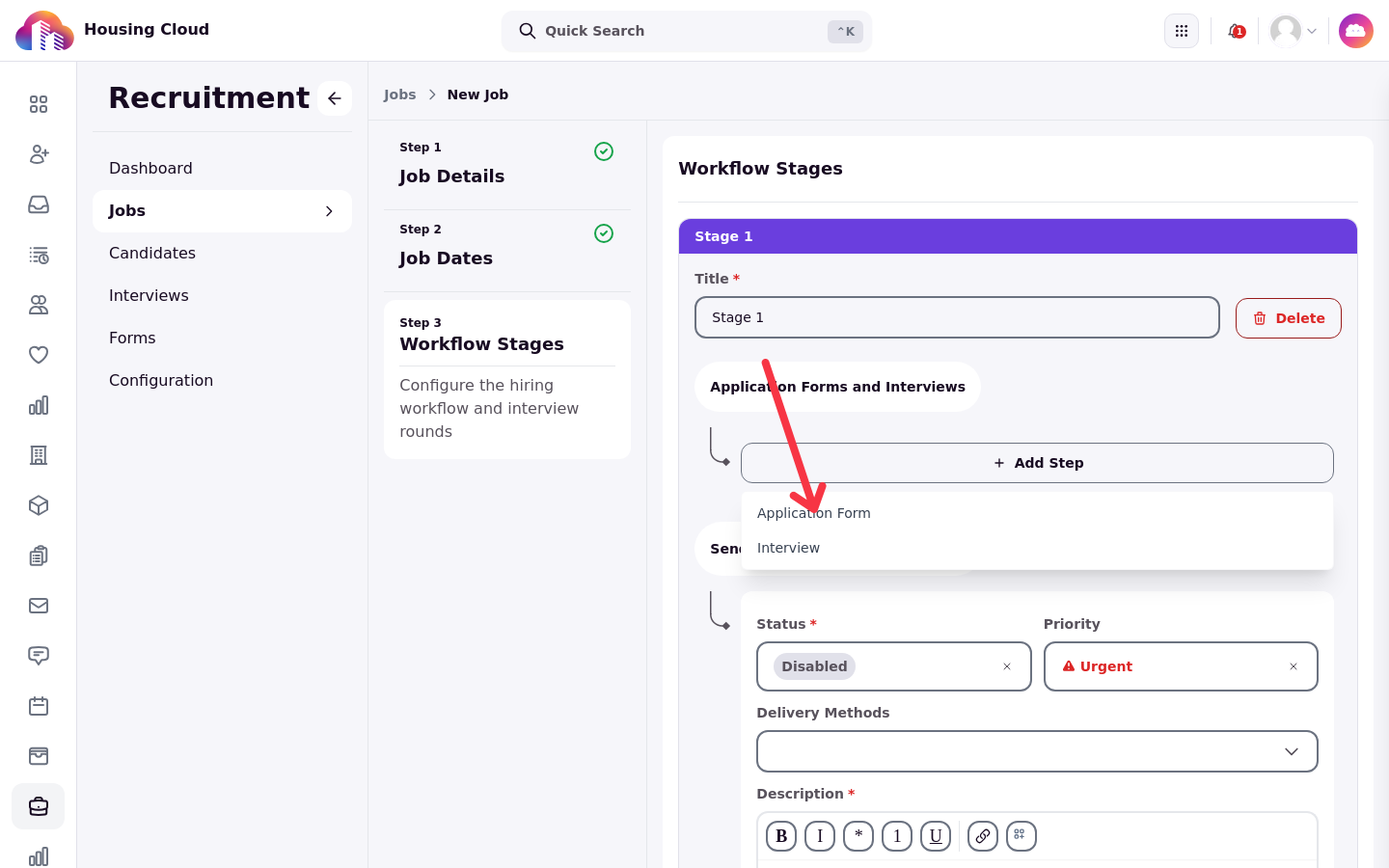The width and height of the screenshot is (1389, 868).
Task: Open the add-user icon in sidebar
Action: coord(39,154)
